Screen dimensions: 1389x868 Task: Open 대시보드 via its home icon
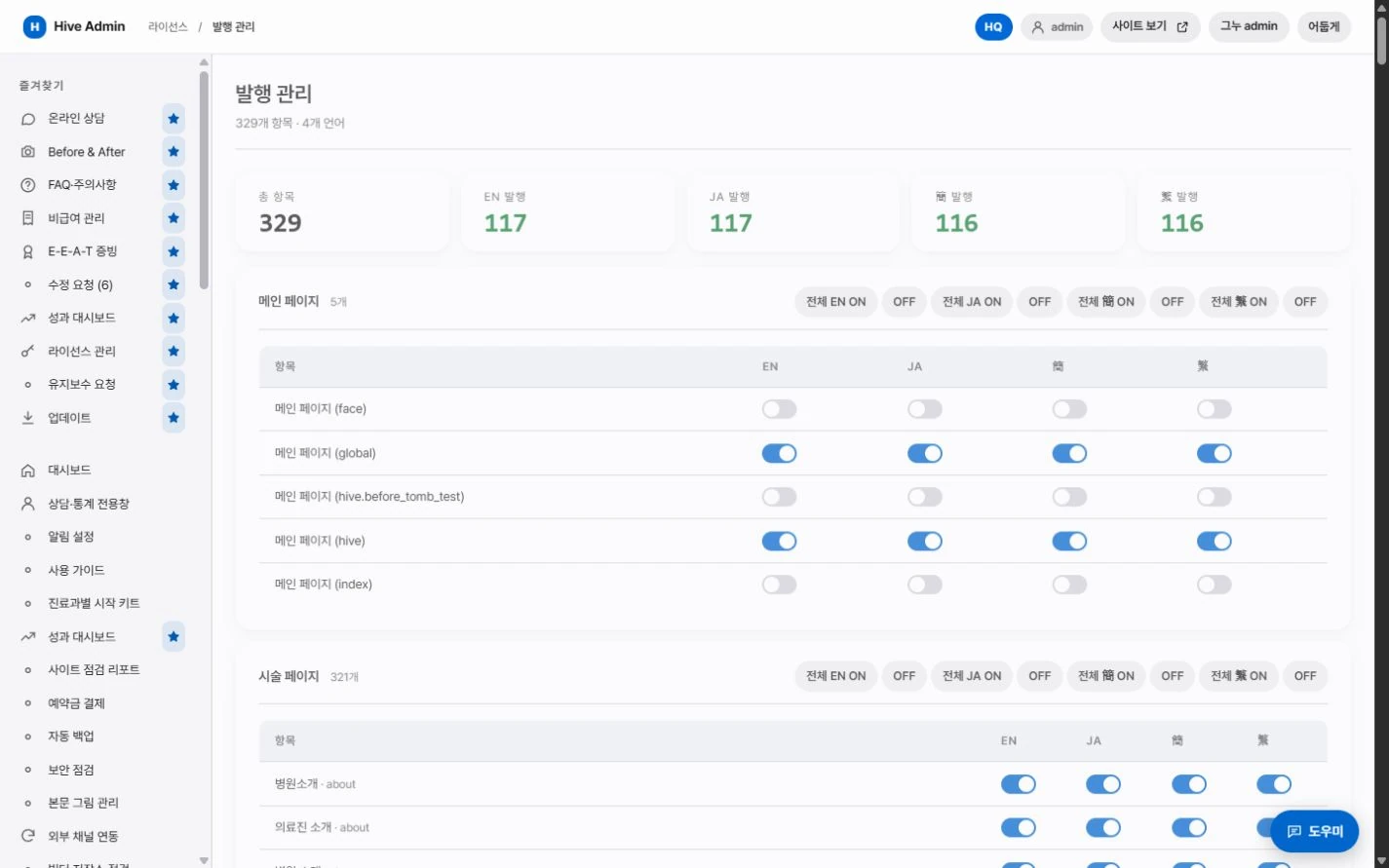coord(28,471)
